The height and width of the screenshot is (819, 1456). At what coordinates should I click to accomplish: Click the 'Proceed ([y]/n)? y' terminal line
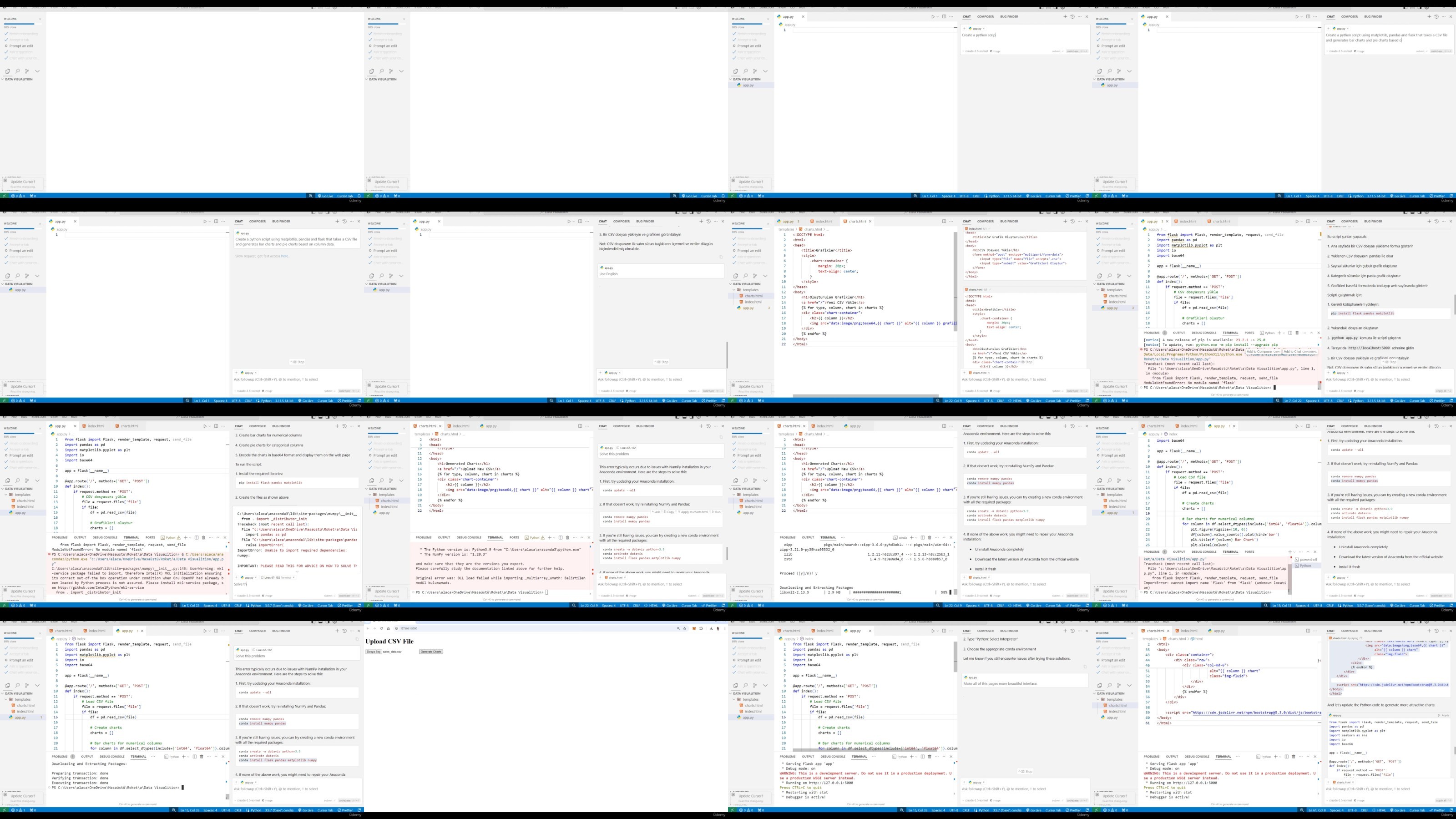798,573
